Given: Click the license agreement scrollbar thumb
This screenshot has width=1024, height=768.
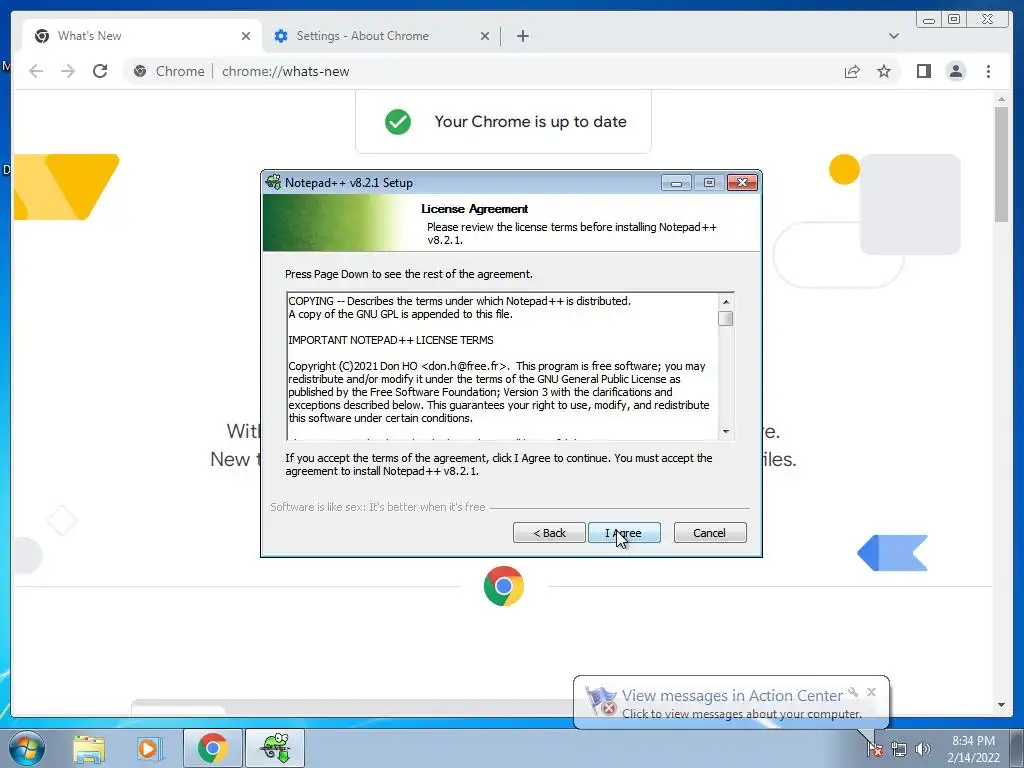Looking at the screenshot, I should 726,318.
